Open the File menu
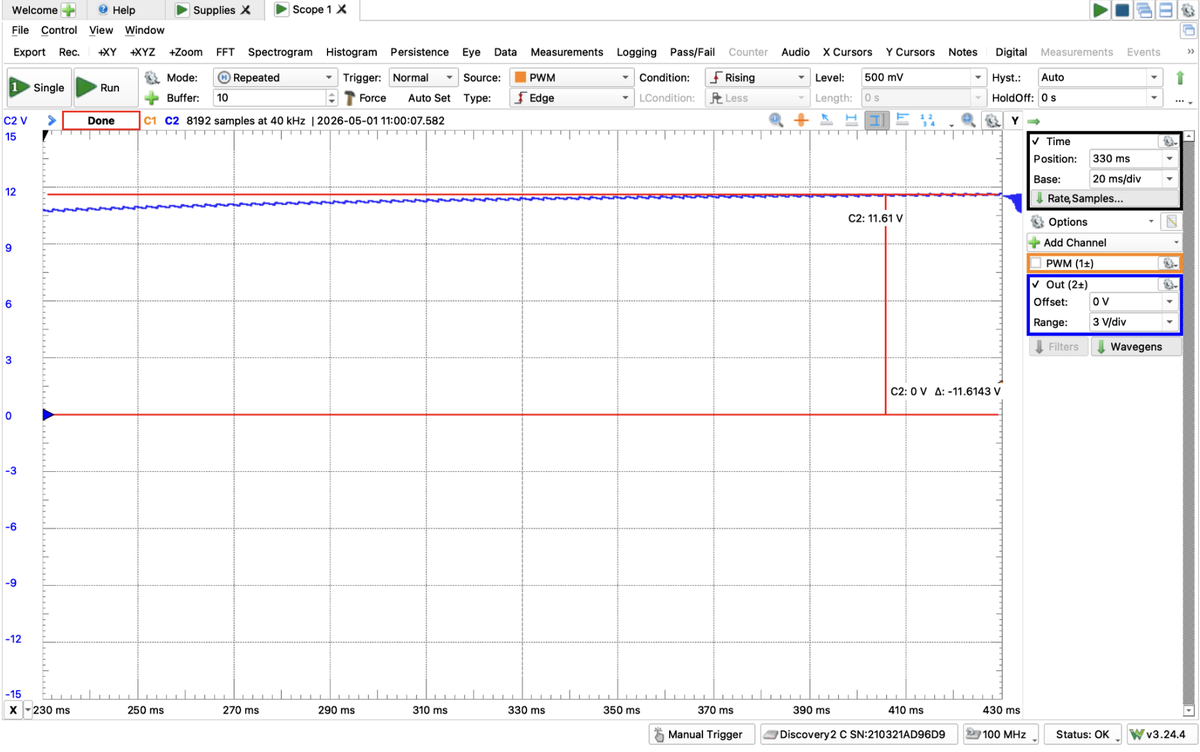This screenshot has width=1200, height=752. tap(20, 30)
